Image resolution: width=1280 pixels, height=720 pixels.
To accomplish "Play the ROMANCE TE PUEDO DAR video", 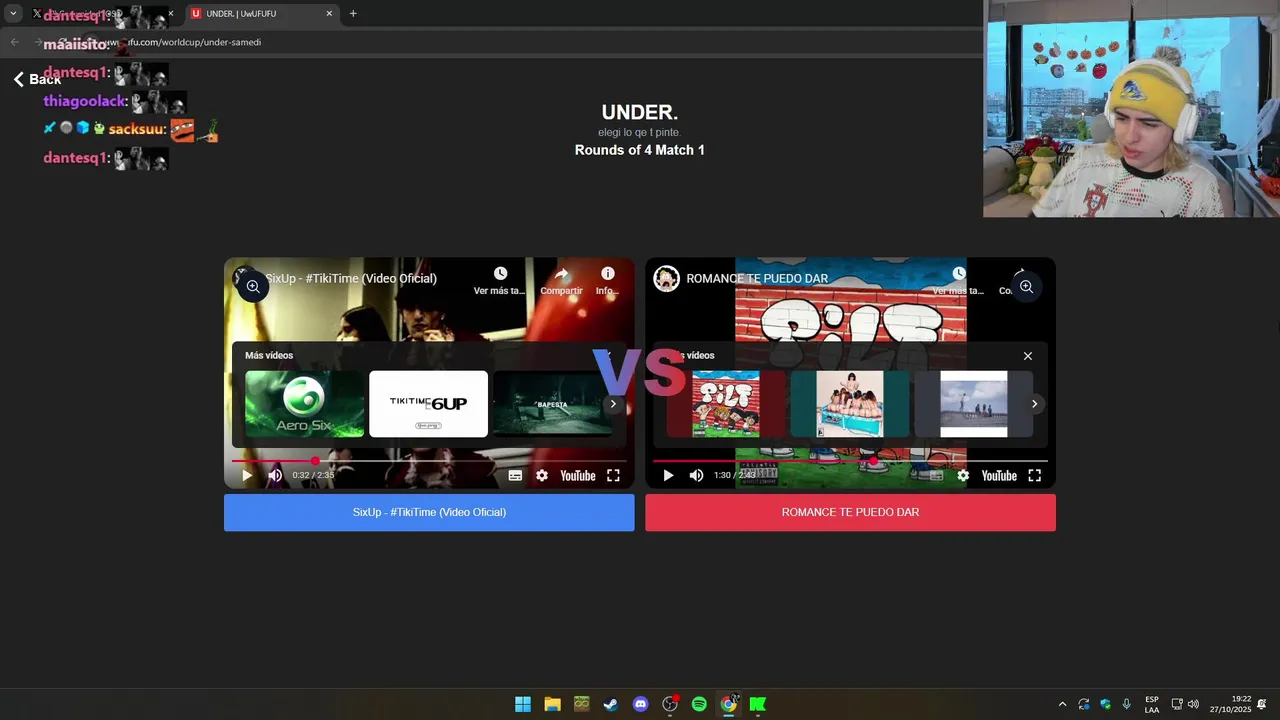I will click(668, 476).
